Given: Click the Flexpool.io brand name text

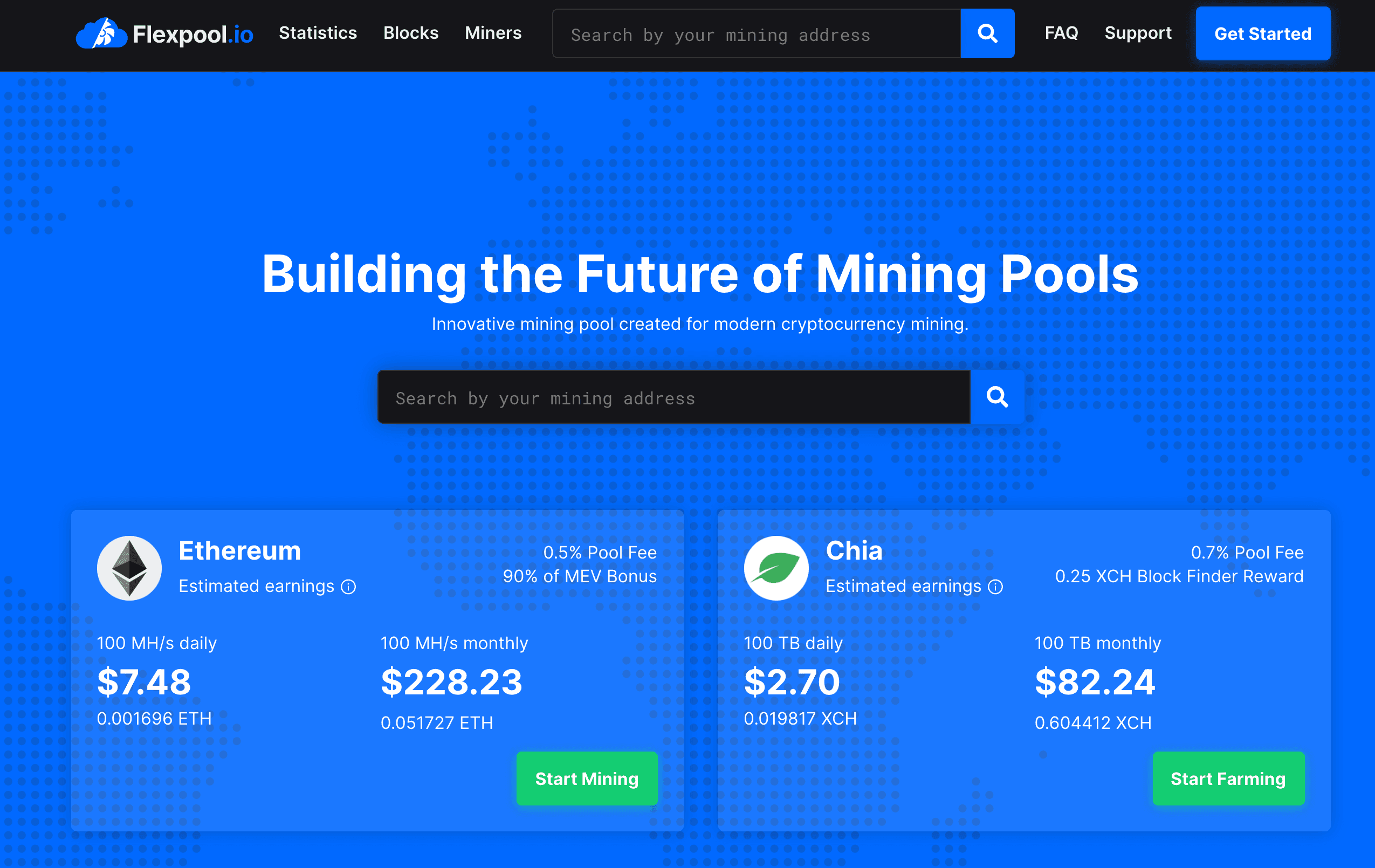Looking at the screenshot, I should point(193,35).
